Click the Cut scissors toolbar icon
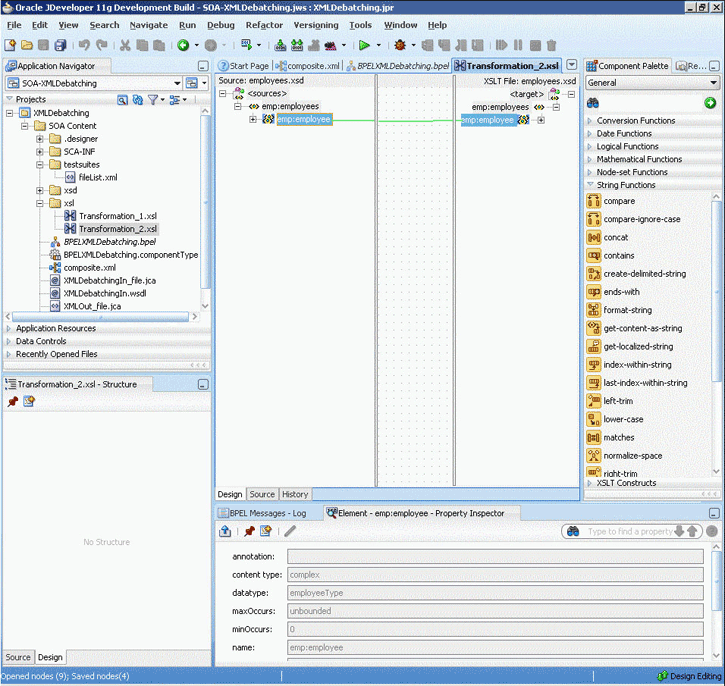This screenshot has height=686, width=725. point(125,45)
